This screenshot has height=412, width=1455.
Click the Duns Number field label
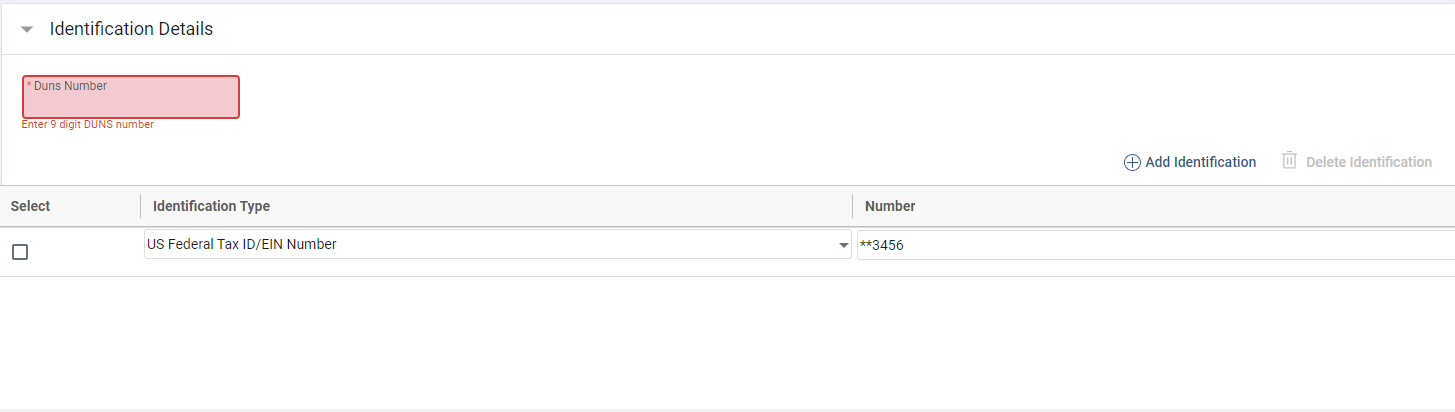[70, 86]
